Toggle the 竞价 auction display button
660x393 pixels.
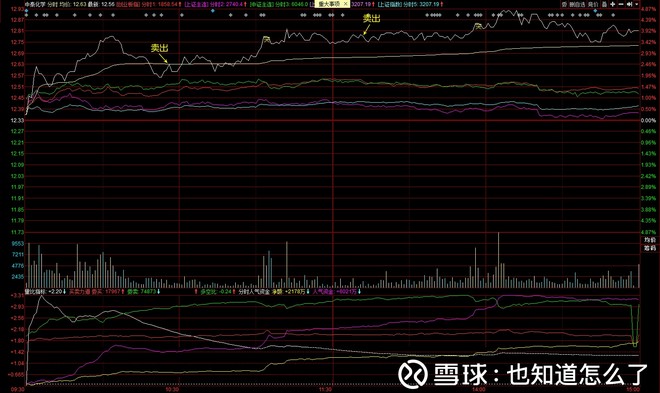coord(593,4)
